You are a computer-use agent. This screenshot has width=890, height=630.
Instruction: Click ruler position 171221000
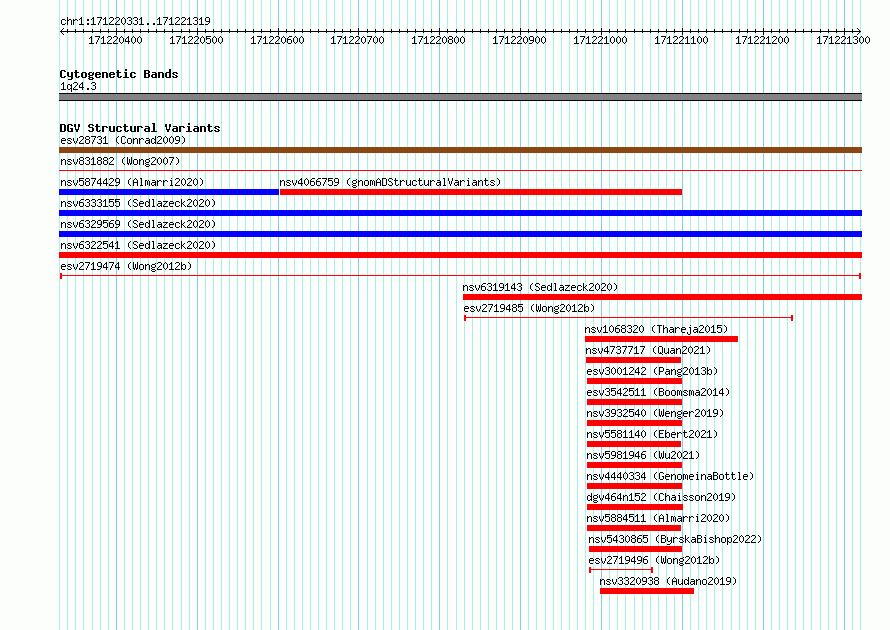pyautogui.click(x=601, y=40)
